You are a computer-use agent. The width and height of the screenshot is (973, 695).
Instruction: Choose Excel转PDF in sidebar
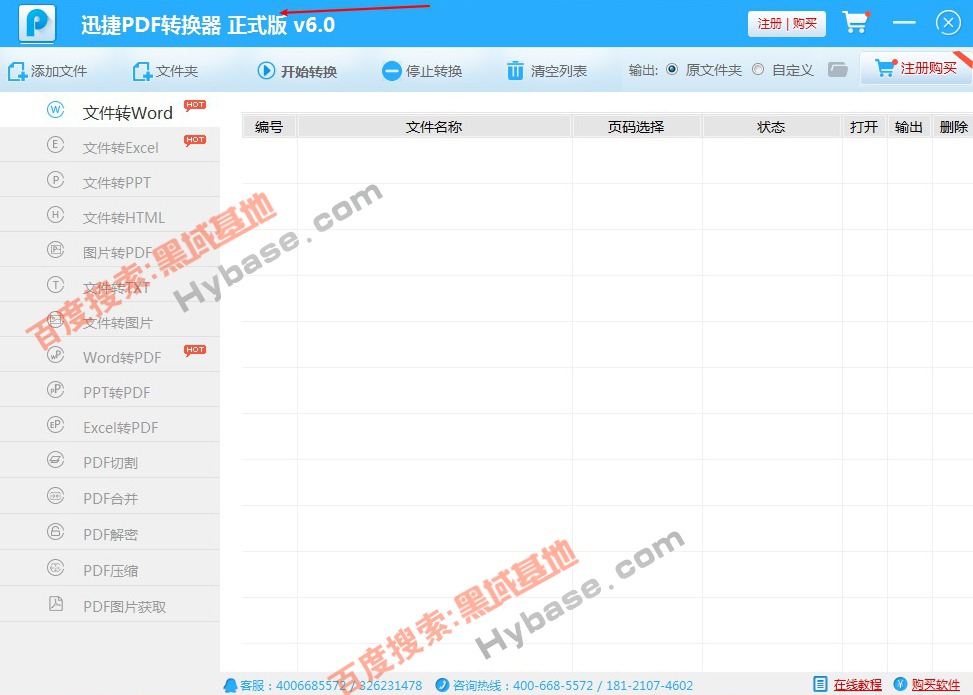[x=110, y=425]
